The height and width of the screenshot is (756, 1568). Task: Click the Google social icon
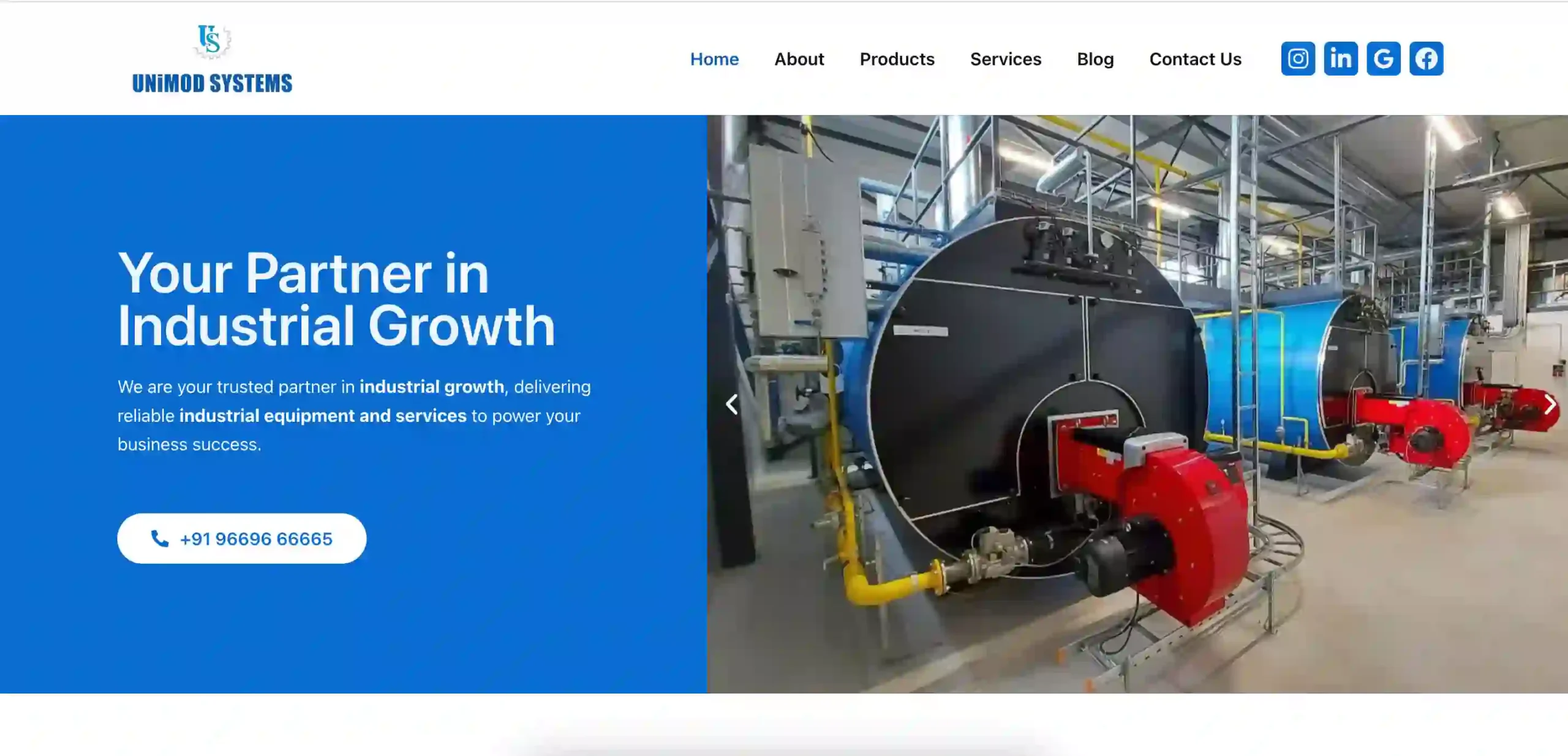click(1383, 59)
